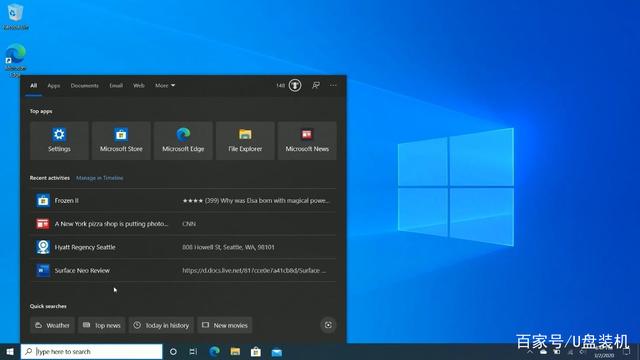Open the Surface Neo Review document
Viewport: 640px width, 360px height.
(183, 270)
